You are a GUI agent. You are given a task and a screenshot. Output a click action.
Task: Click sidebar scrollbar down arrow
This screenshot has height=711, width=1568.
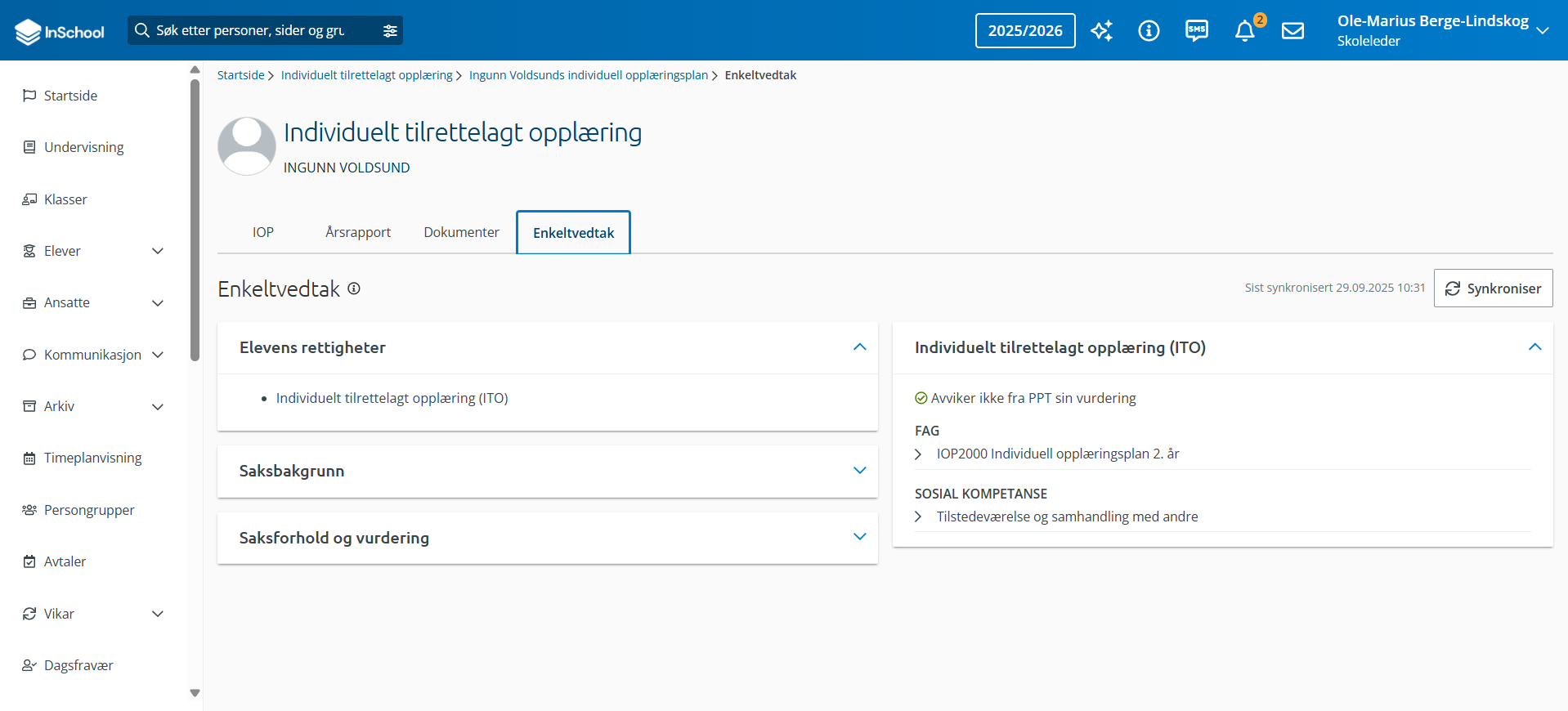[195, 693]
